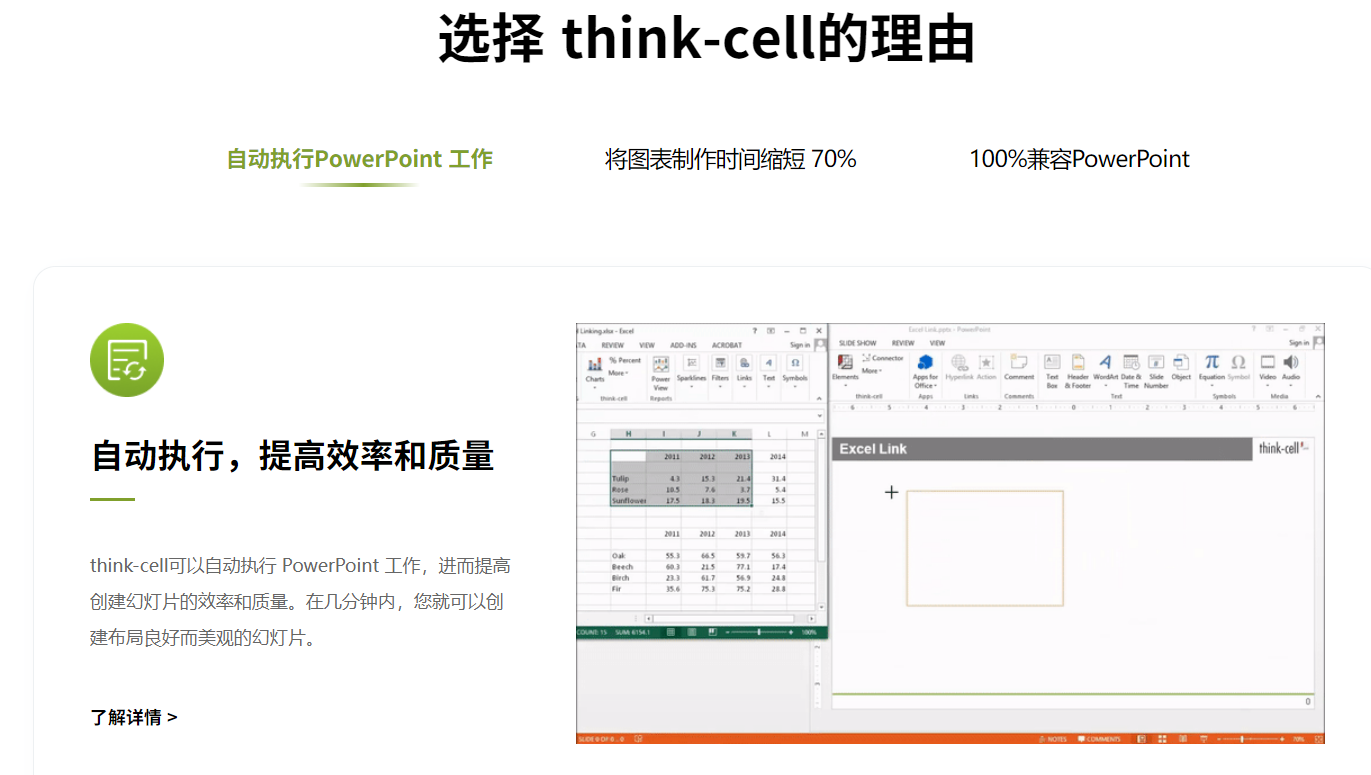1371x775 pixels.
Task: Select column L header in Excel
Action: tap(769, 434)
